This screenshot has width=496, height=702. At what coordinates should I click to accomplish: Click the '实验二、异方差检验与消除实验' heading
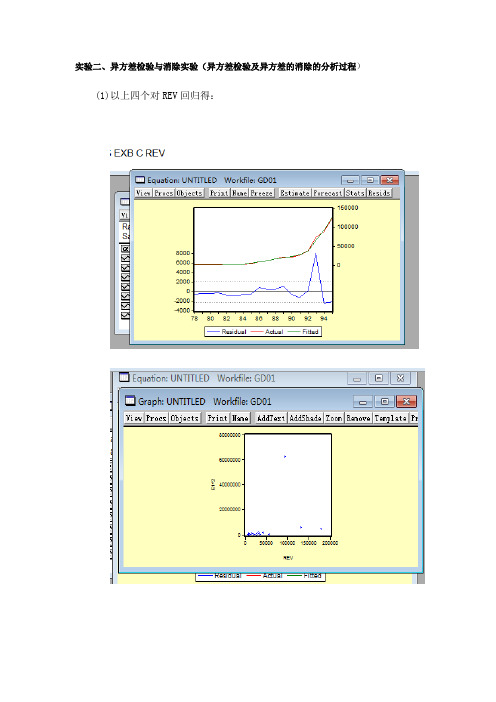[x=136, y=67]
